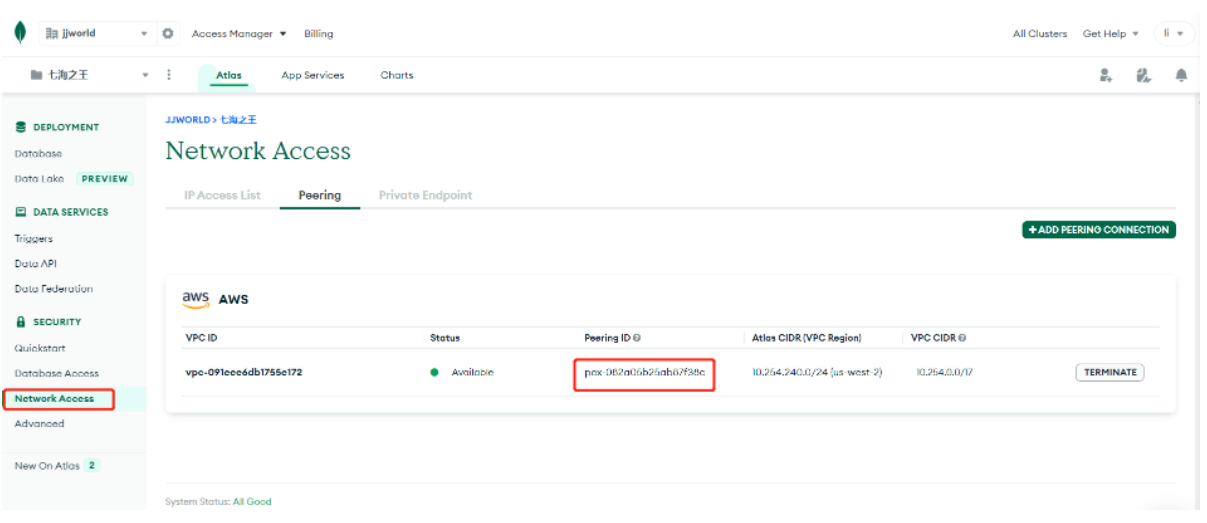
Task: Terminate the AWS peering connection
Action: click(1110, 372)
